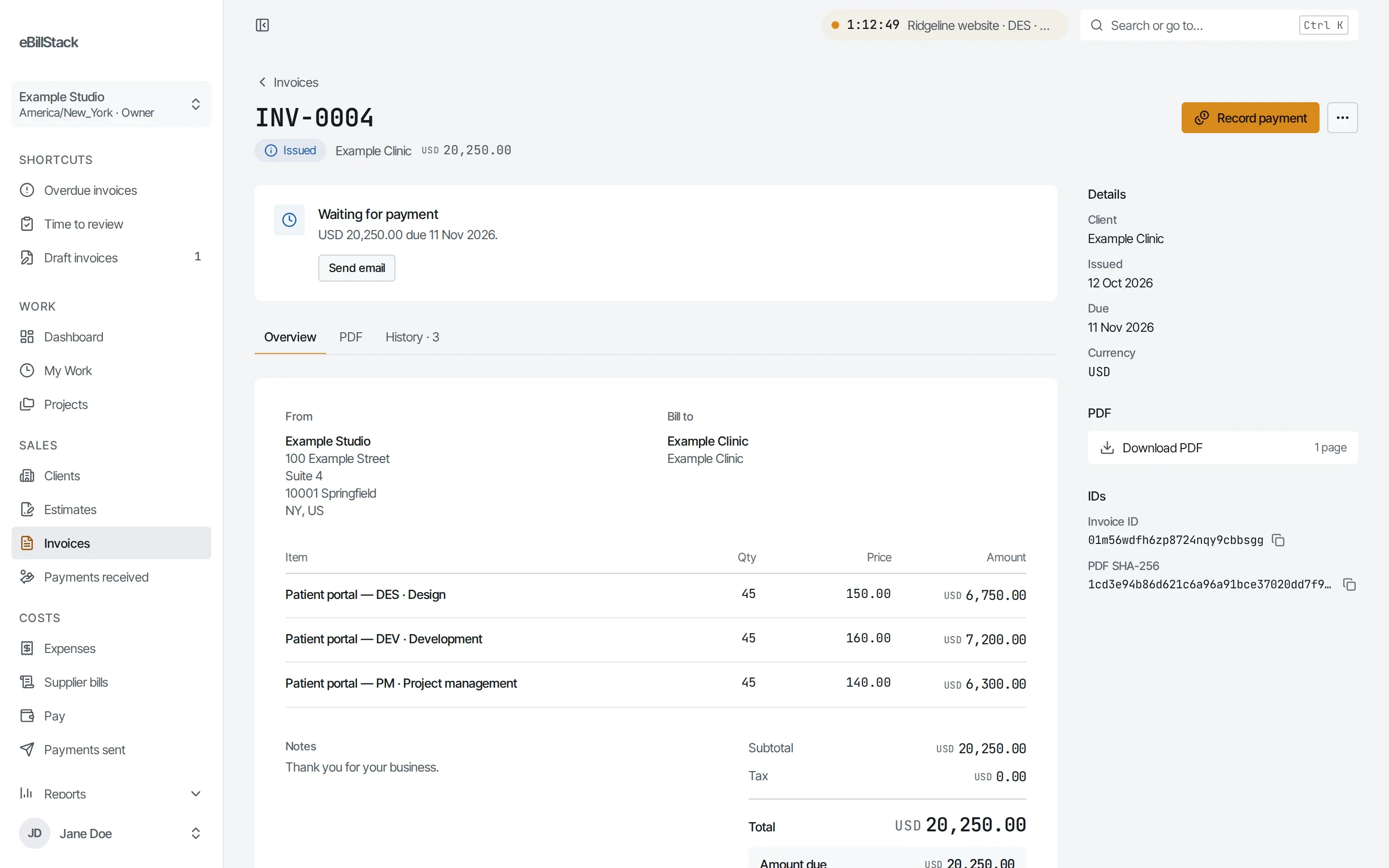Open Pay page

point(111,716)
